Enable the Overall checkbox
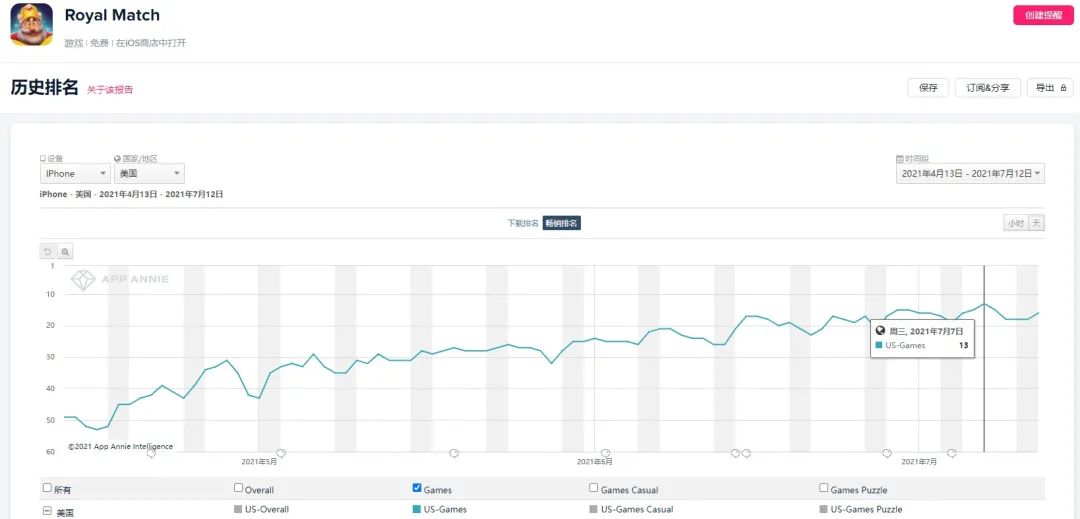Image resolution: width=1080 pixels, height=519 pixels. coord(238,488)
